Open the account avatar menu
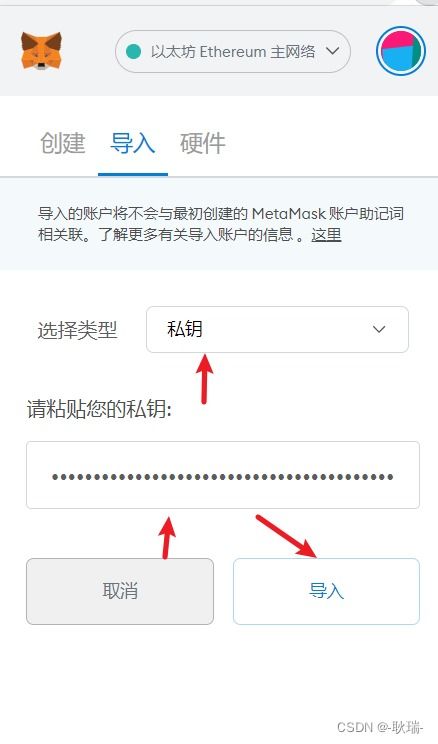This screenshot has width=438, height=744. (401, 51)
